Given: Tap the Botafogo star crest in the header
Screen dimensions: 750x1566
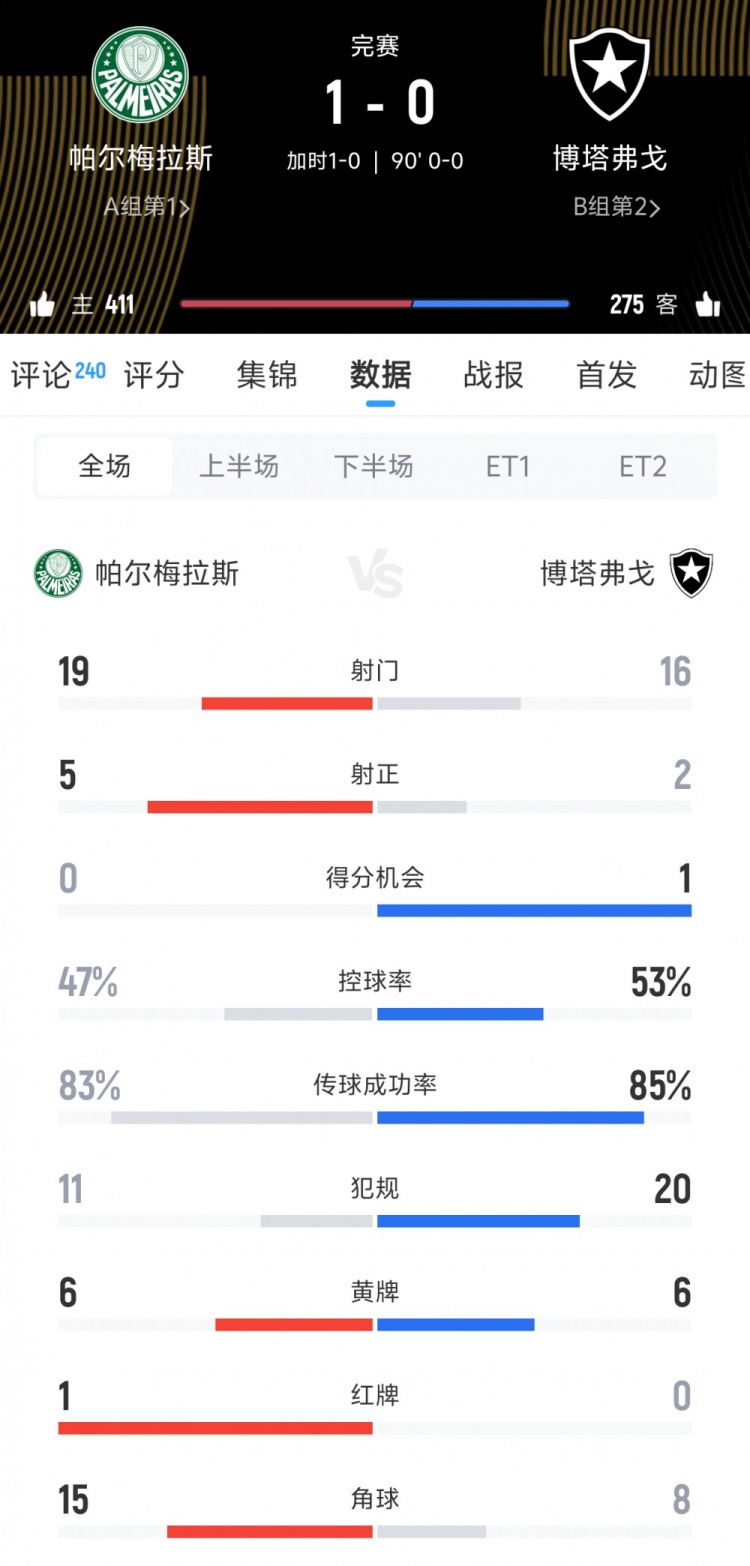Looking at the screenshot, I should 609,75.
